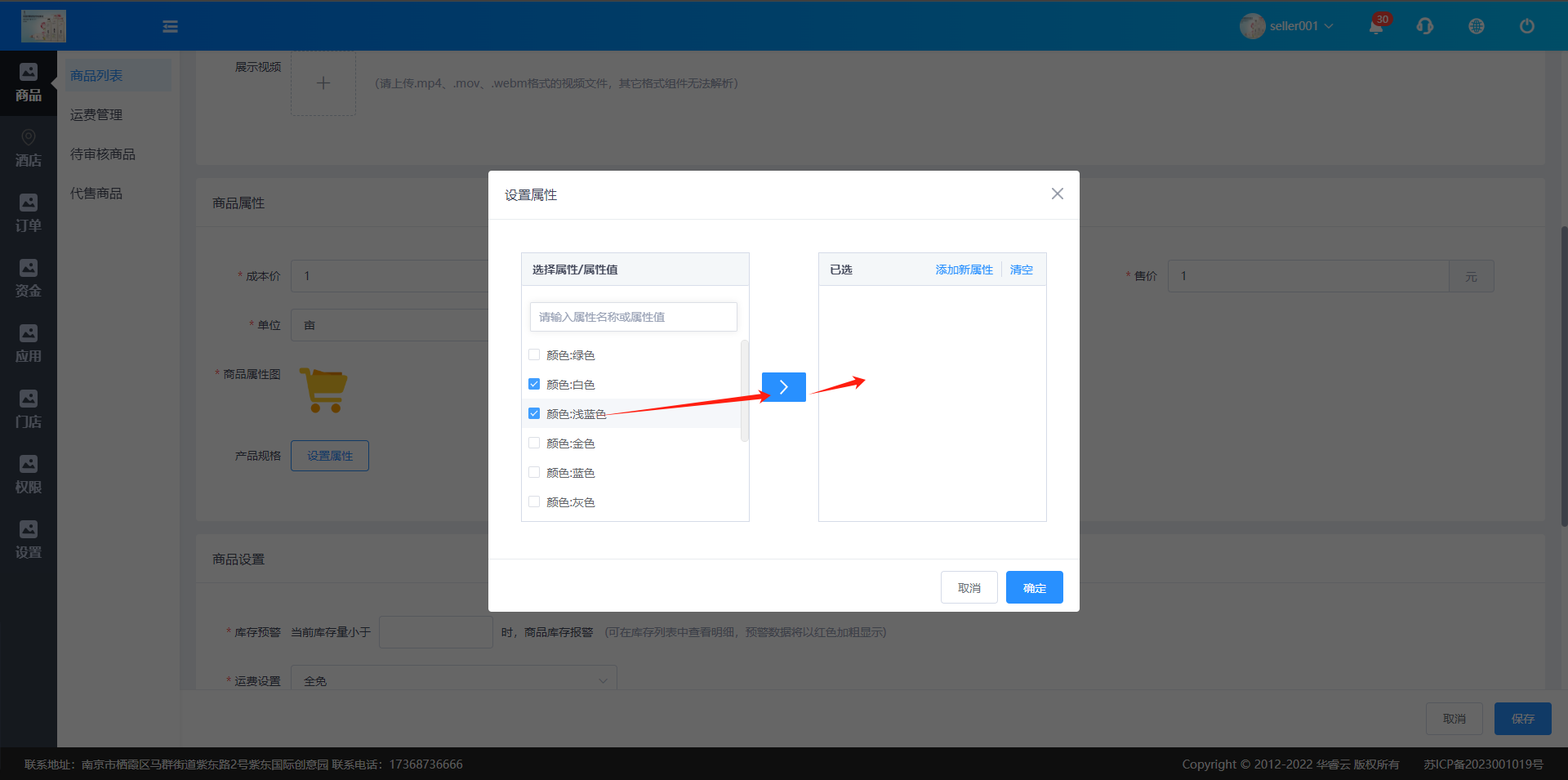1568x780 pixels.
Task: Click the 确定 button in dialog
Action: (1034, 587)
